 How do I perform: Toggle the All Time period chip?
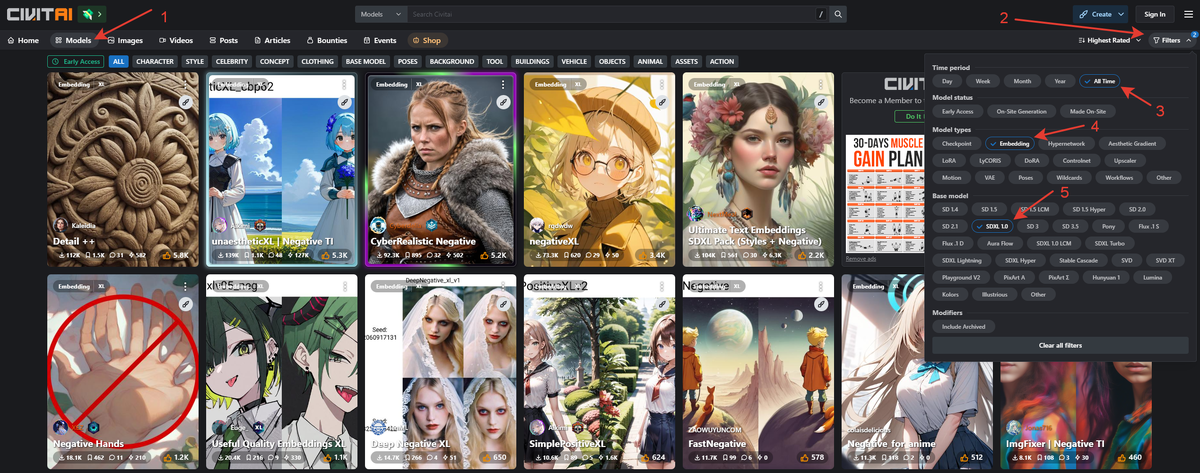pos(1099,81)
